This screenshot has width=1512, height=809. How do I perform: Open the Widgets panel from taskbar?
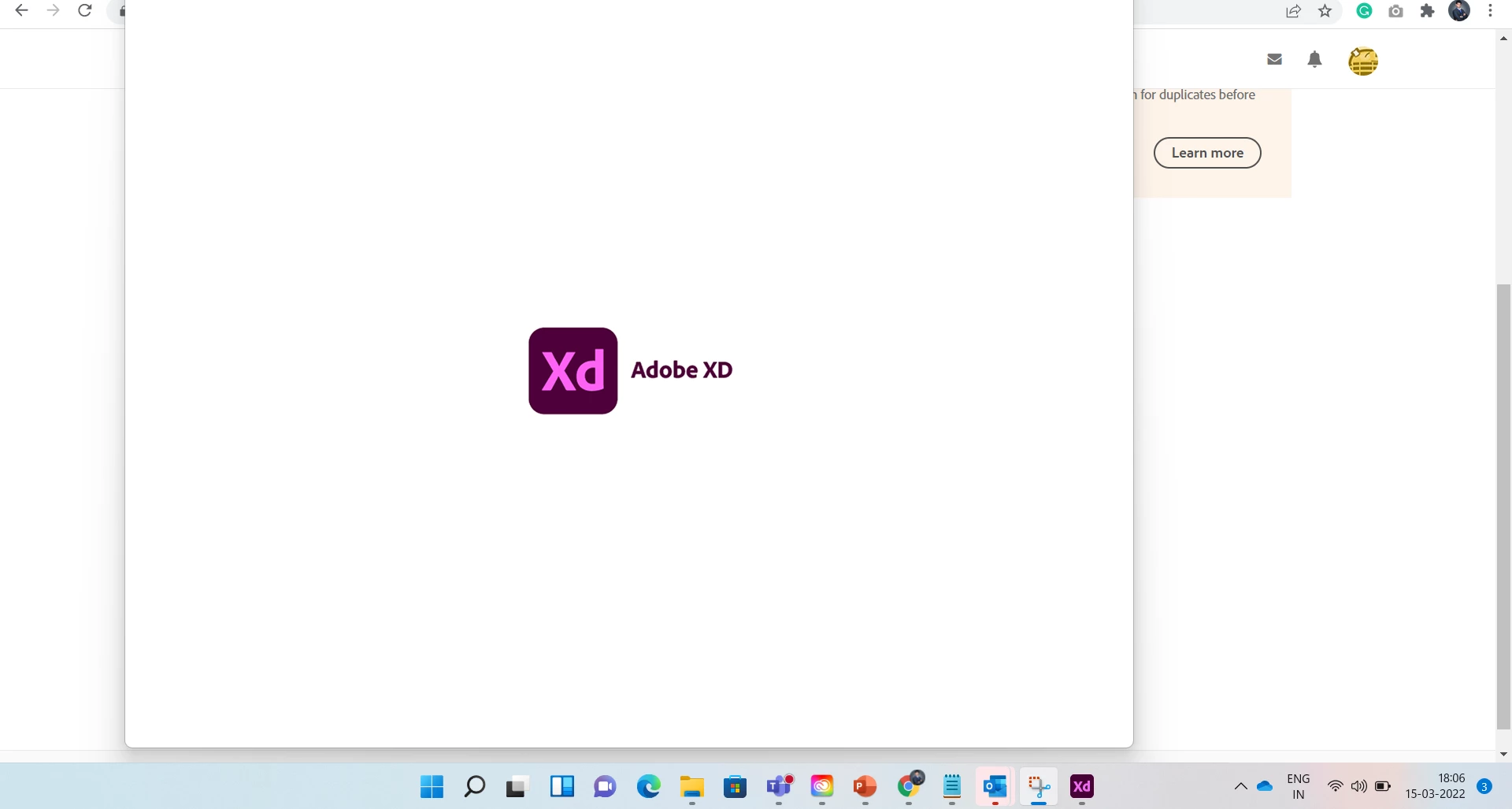(562, 786)
